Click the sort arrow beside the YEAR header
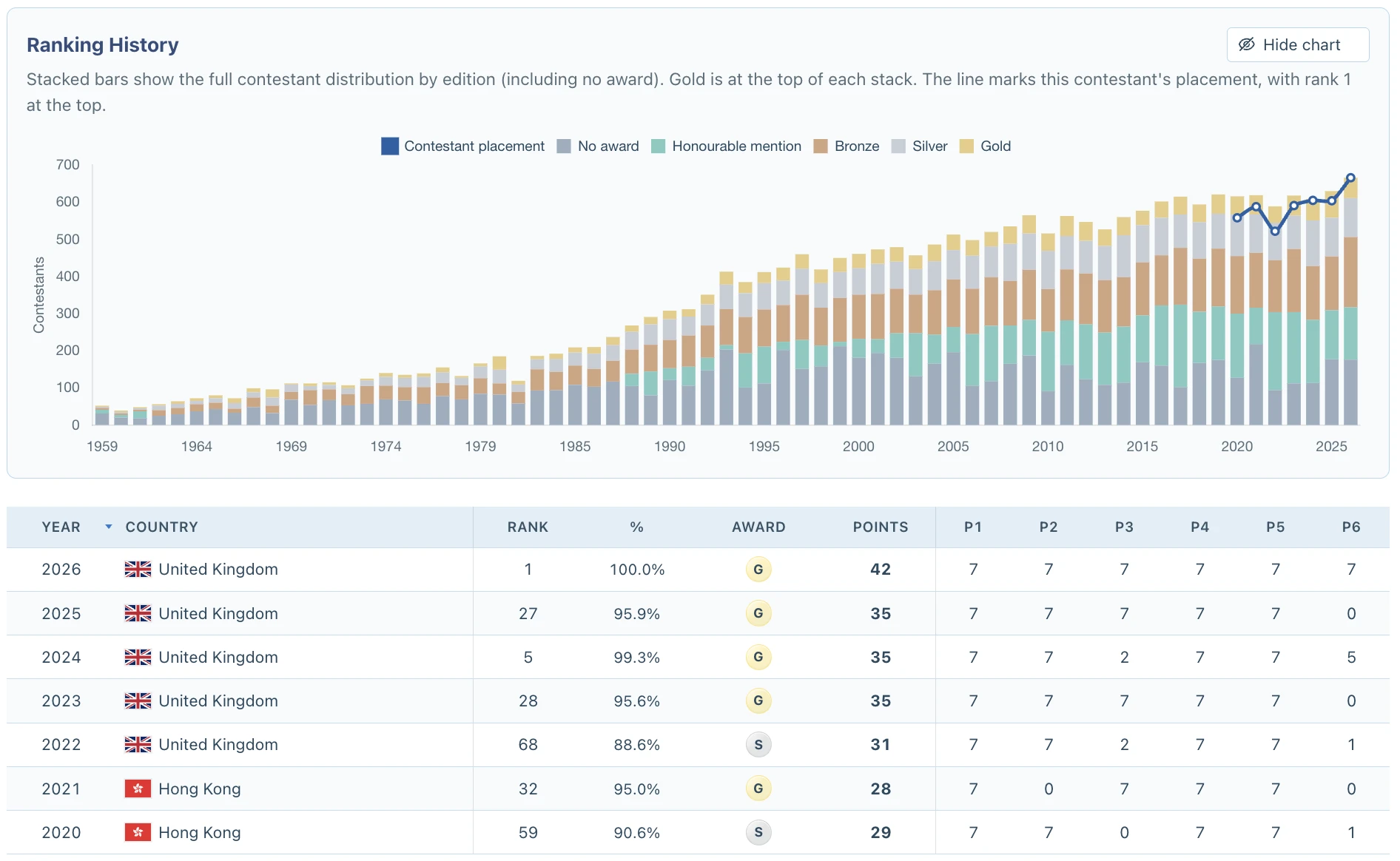1400x861 pixels. coord(109,527)
